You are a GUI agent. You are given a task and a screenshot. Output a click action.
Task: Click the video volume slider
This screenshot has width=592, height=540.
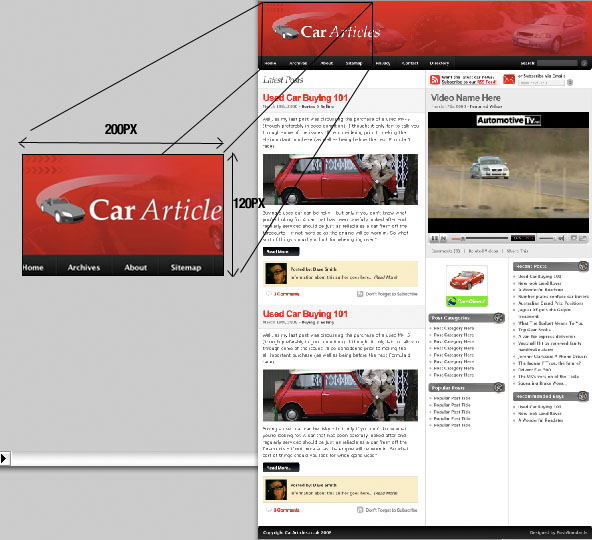548,238
